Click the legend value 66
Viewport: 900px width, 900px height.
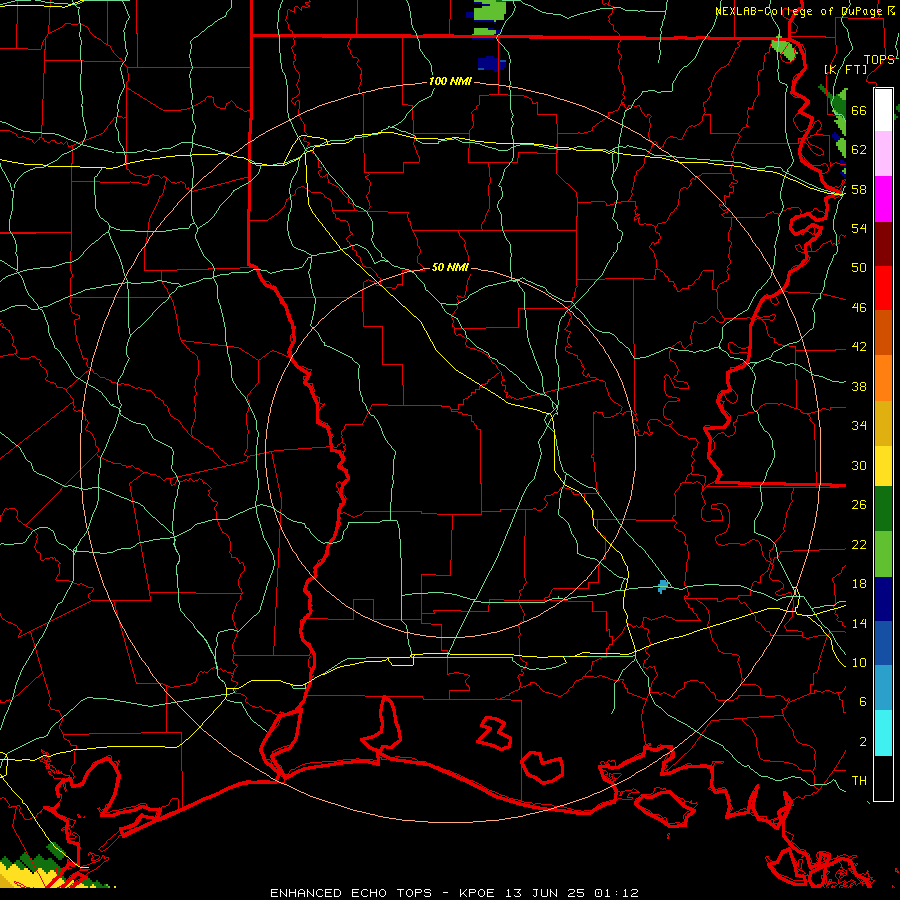click(859, 111)
